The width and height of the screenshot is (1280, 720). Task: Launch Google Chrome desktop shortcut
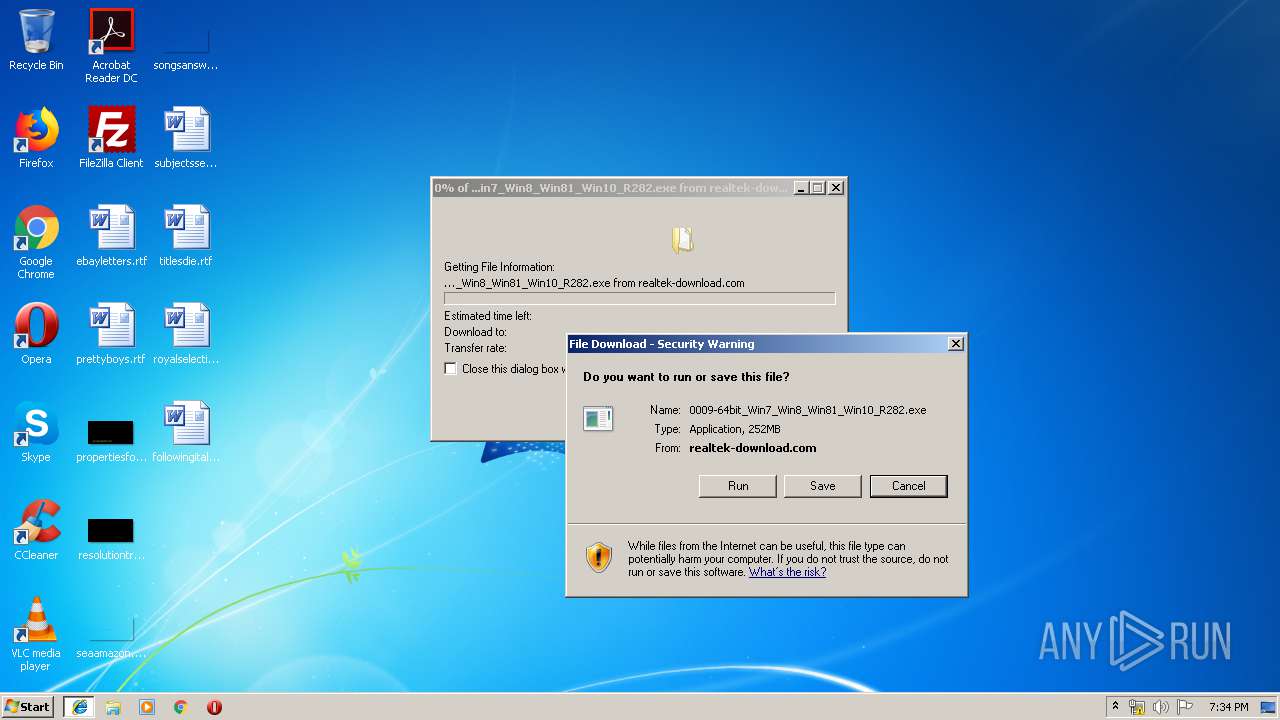[x=36, y=242]
